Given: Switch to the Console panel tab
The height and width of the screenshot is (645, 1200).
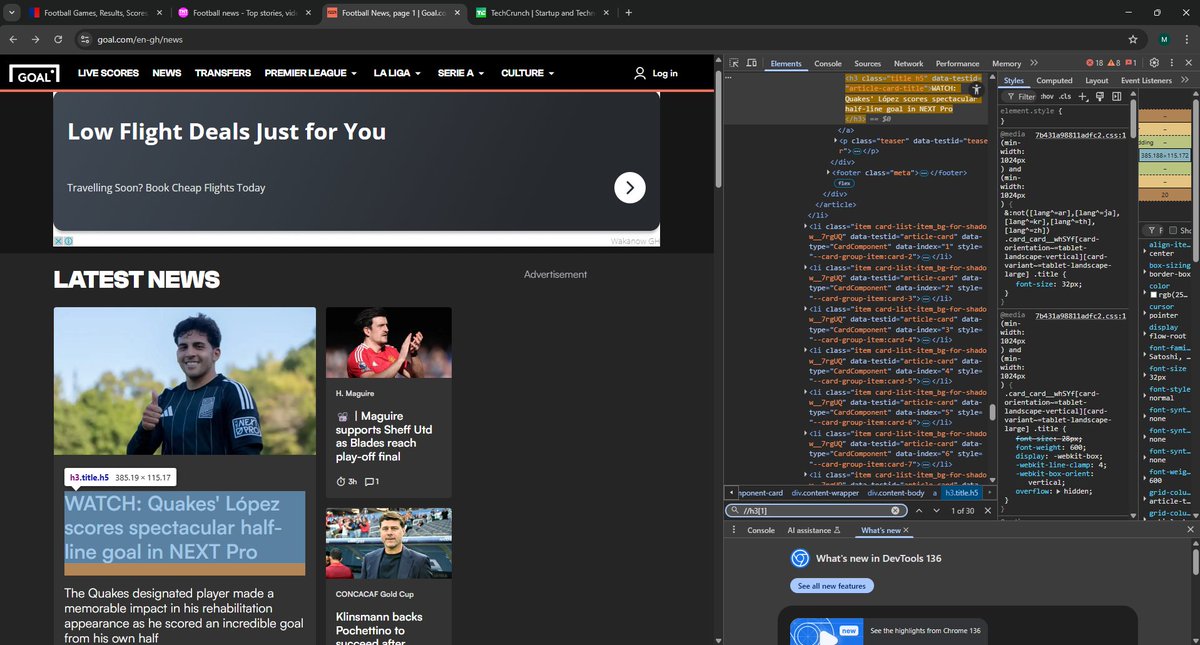Looking at the screenshot, I should tap(827, 63).
